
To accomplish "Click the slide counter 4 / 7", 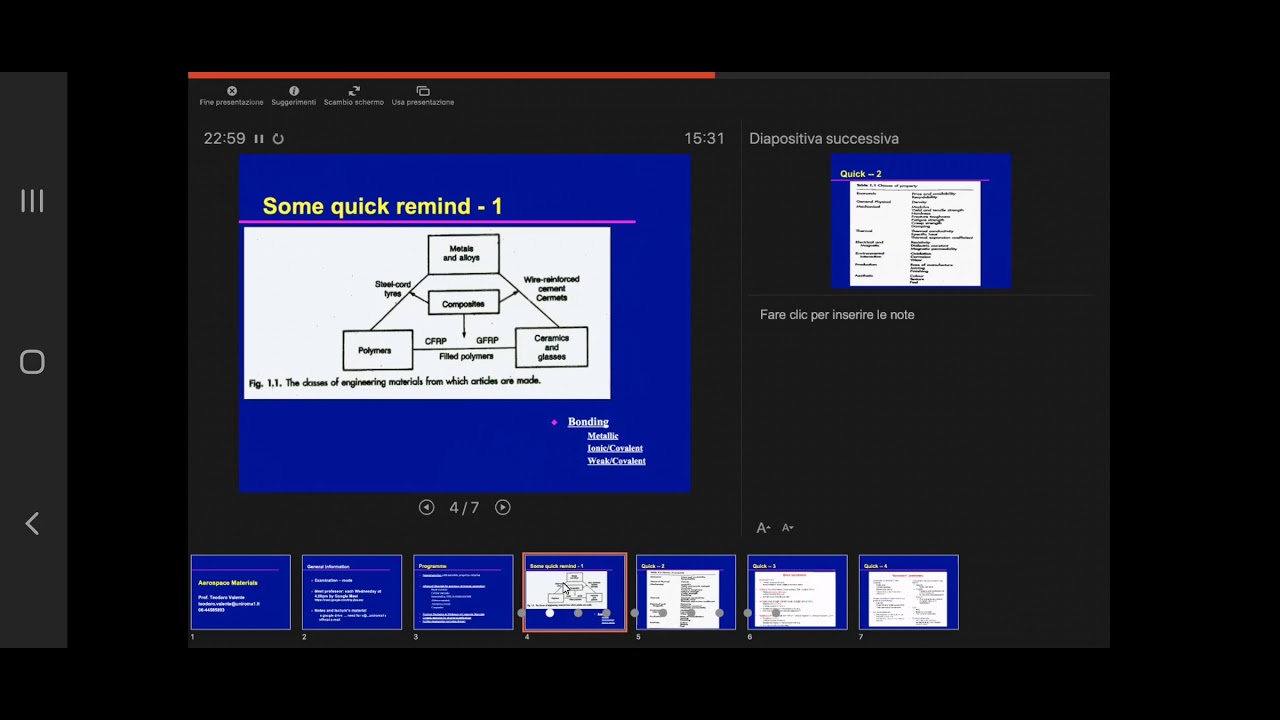I will [x=464, y=508].
